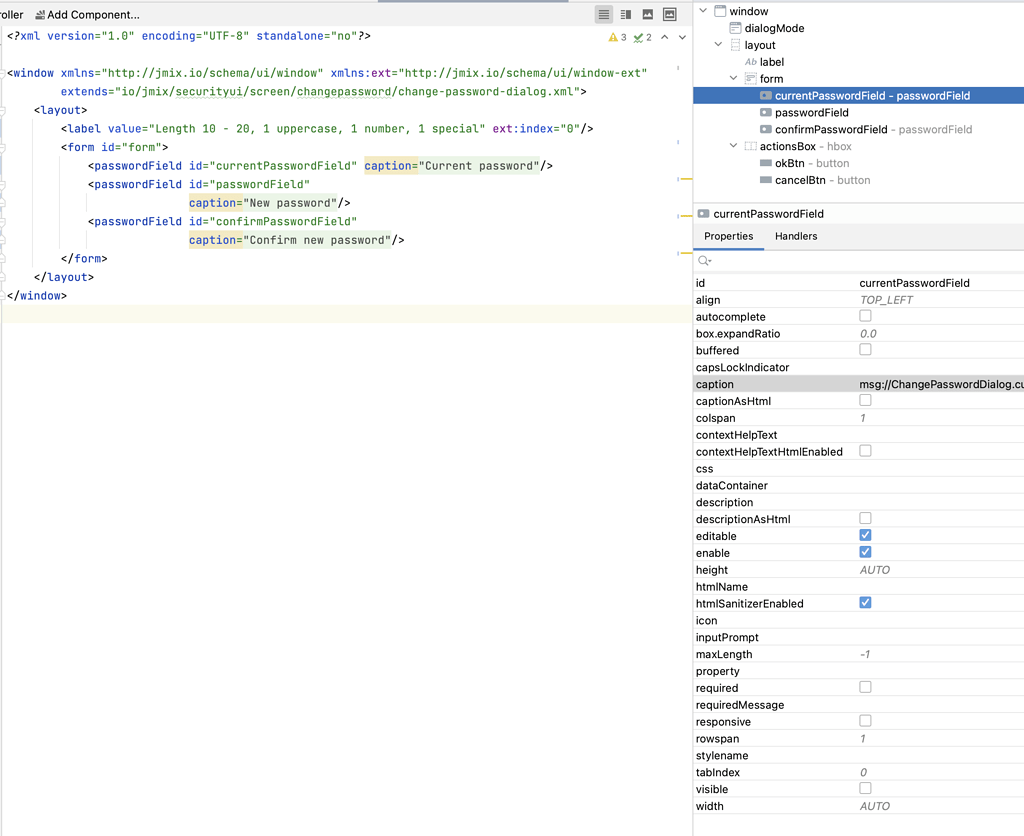Select the split editor and canvas view icon
Image resolution: width=1024 pixels, height=836 pixels.
tap(625, 13)
